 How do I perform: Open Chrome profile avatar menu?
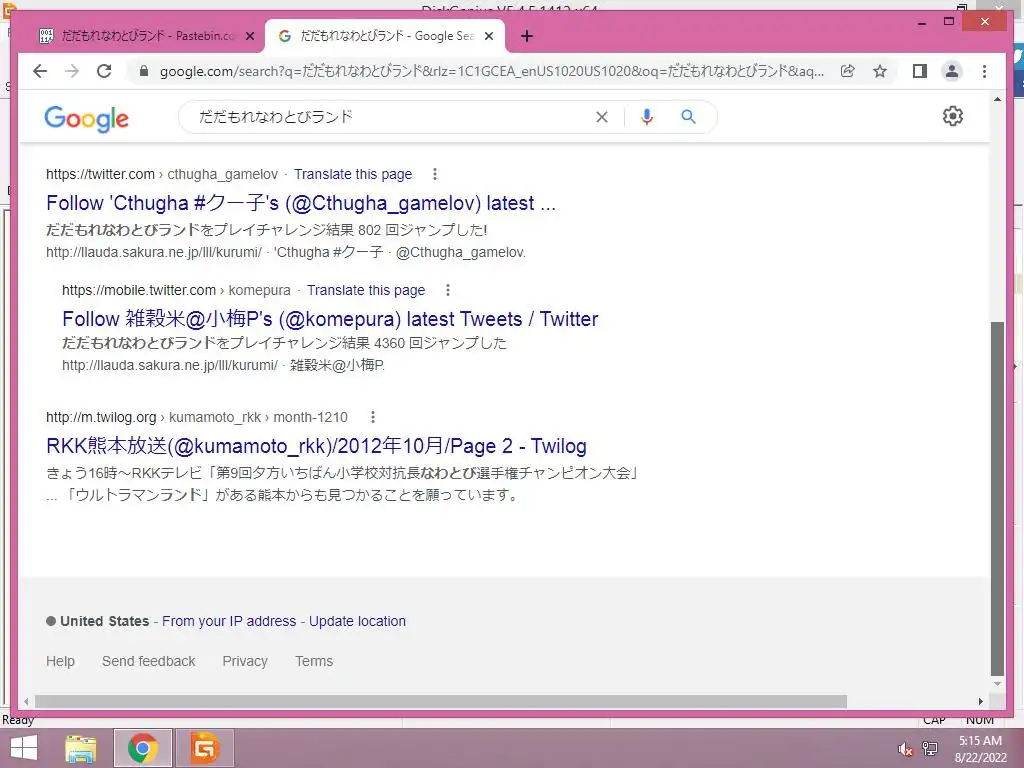click(952, 71)
